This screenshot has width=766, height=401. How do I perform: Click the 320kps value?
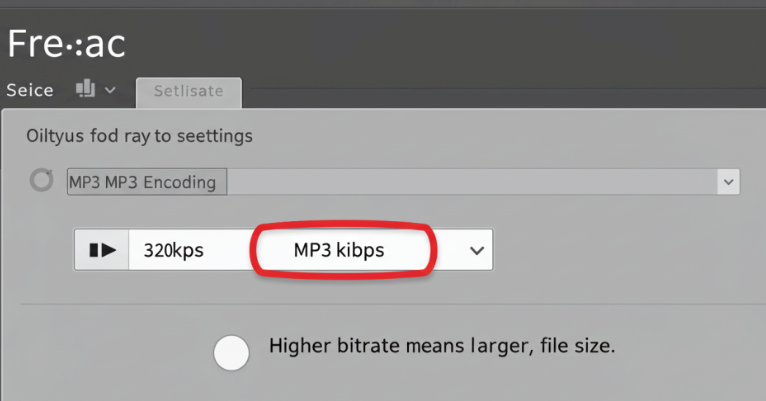[x=173, y=250]
